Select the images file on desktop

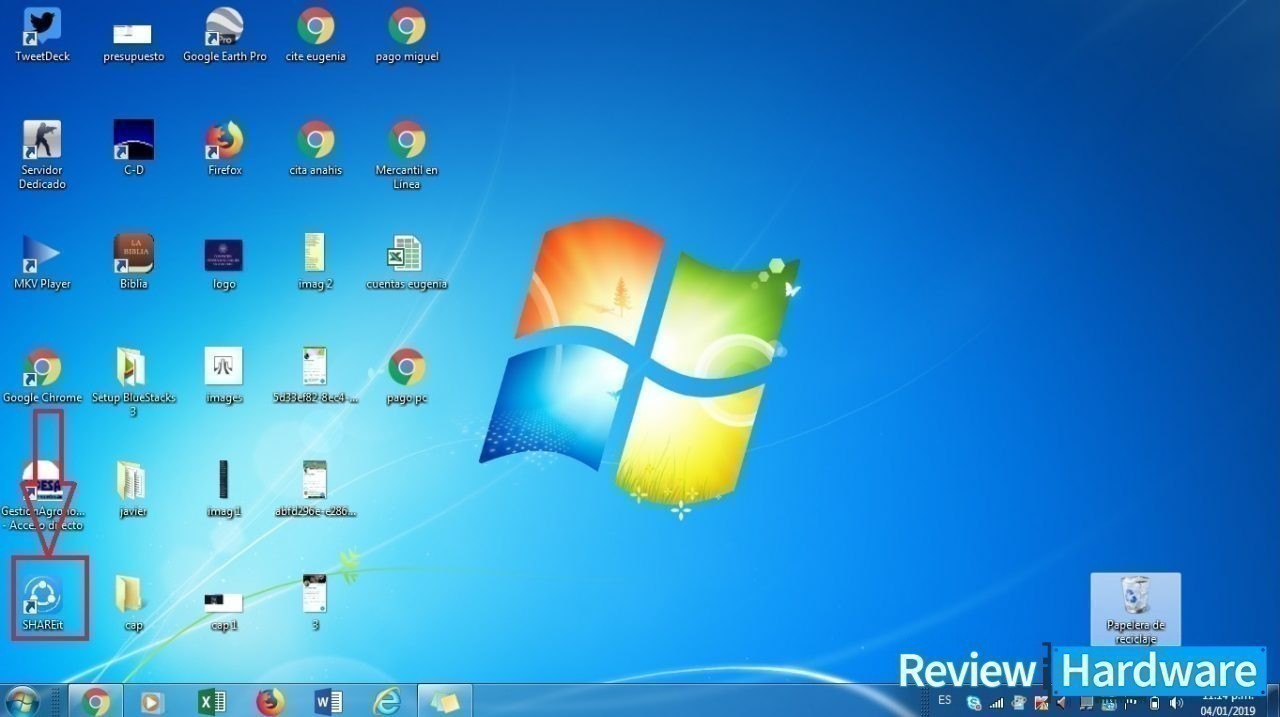[x=225, y=376]
